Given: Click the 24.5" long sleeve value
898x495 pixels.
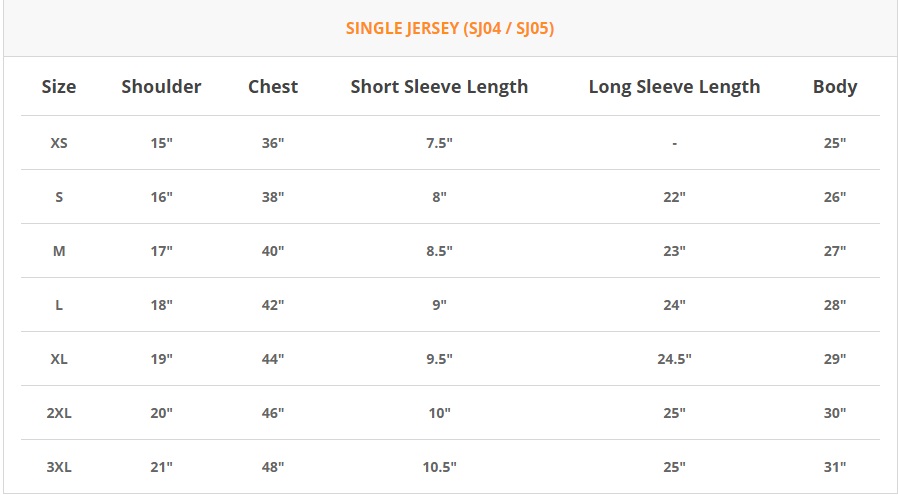Looking at the screenshot, I should pos(674,359).
